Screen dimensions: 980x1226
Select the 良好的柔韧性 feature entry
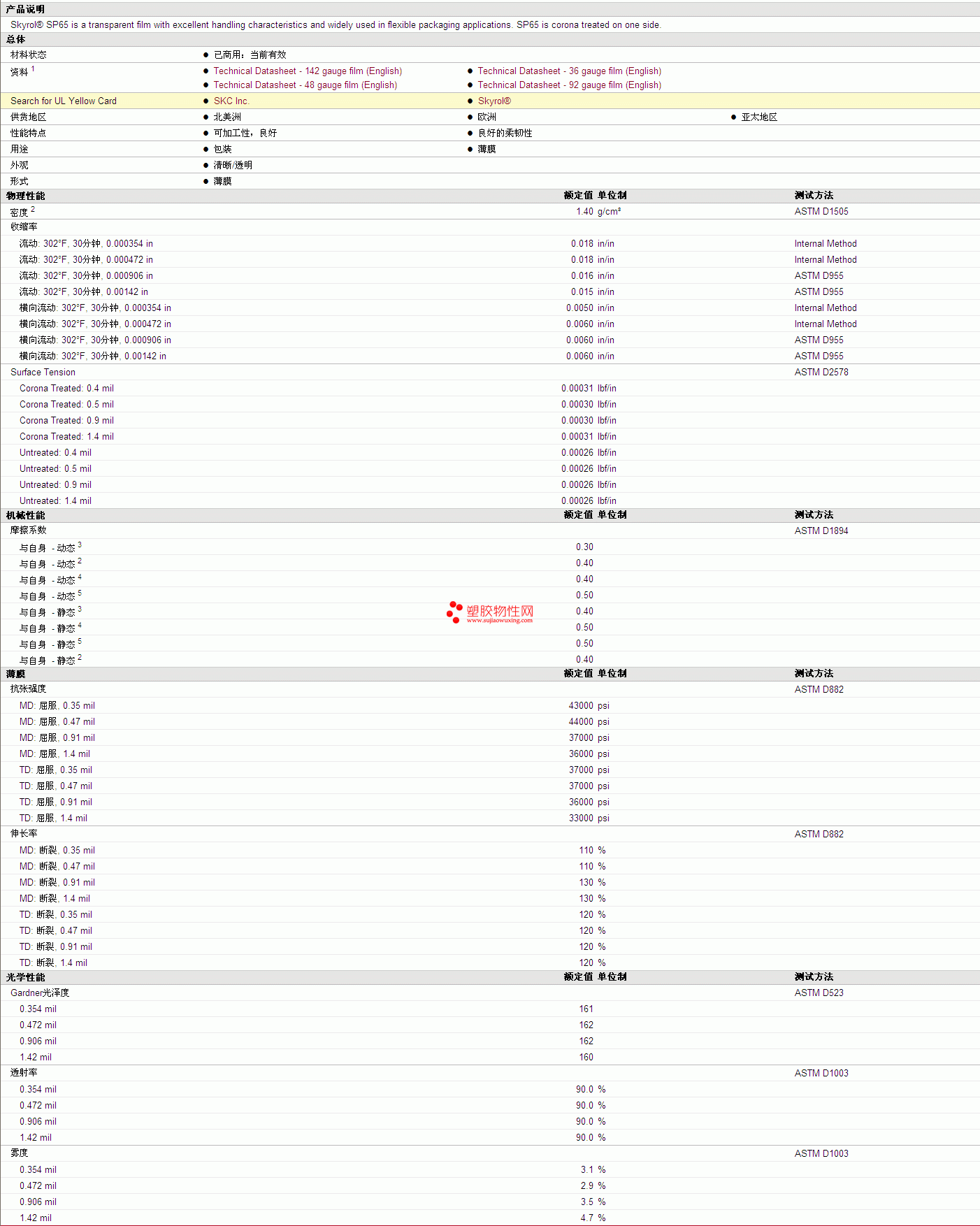tap(505, 133)
